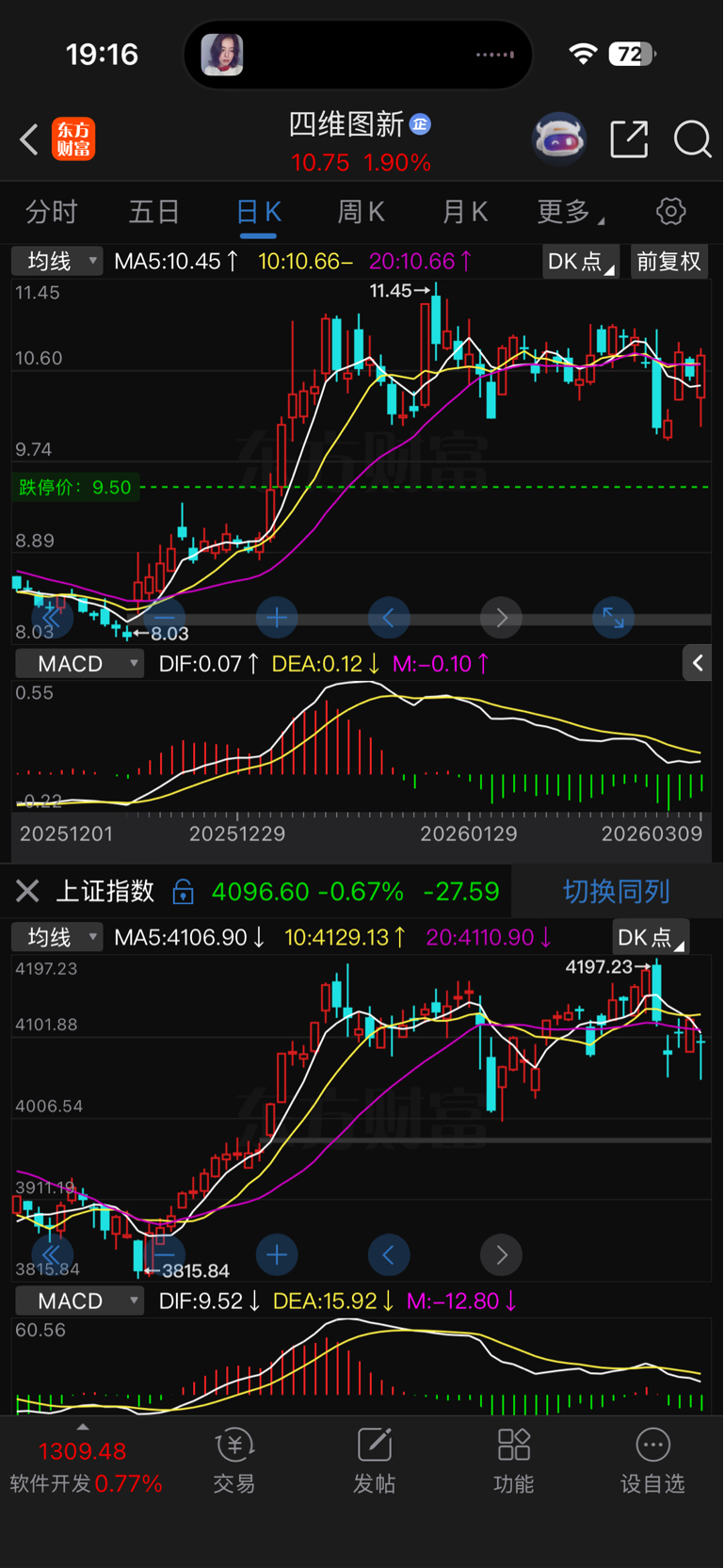Open 功能 grid icon in bottom bar
This screenshot has width=724, height=1568.
coord(514,1463)
